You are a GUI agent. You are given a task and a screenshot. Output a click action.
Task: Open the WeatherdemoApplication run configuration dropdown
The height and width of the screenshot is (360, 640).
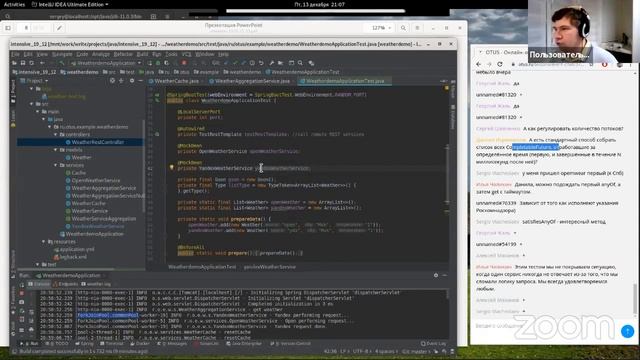106,63
